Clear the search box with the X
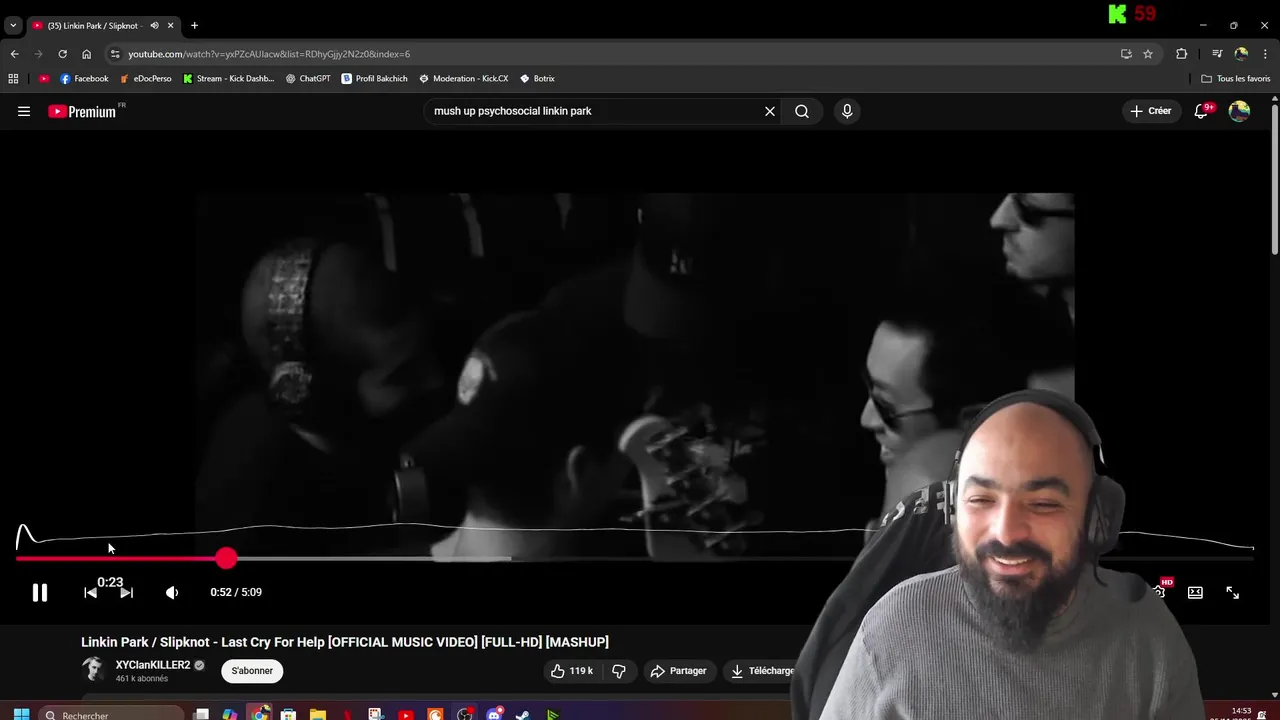This screenshot has height=720, width=1280. pyautogui.click(x=770, y=111)
